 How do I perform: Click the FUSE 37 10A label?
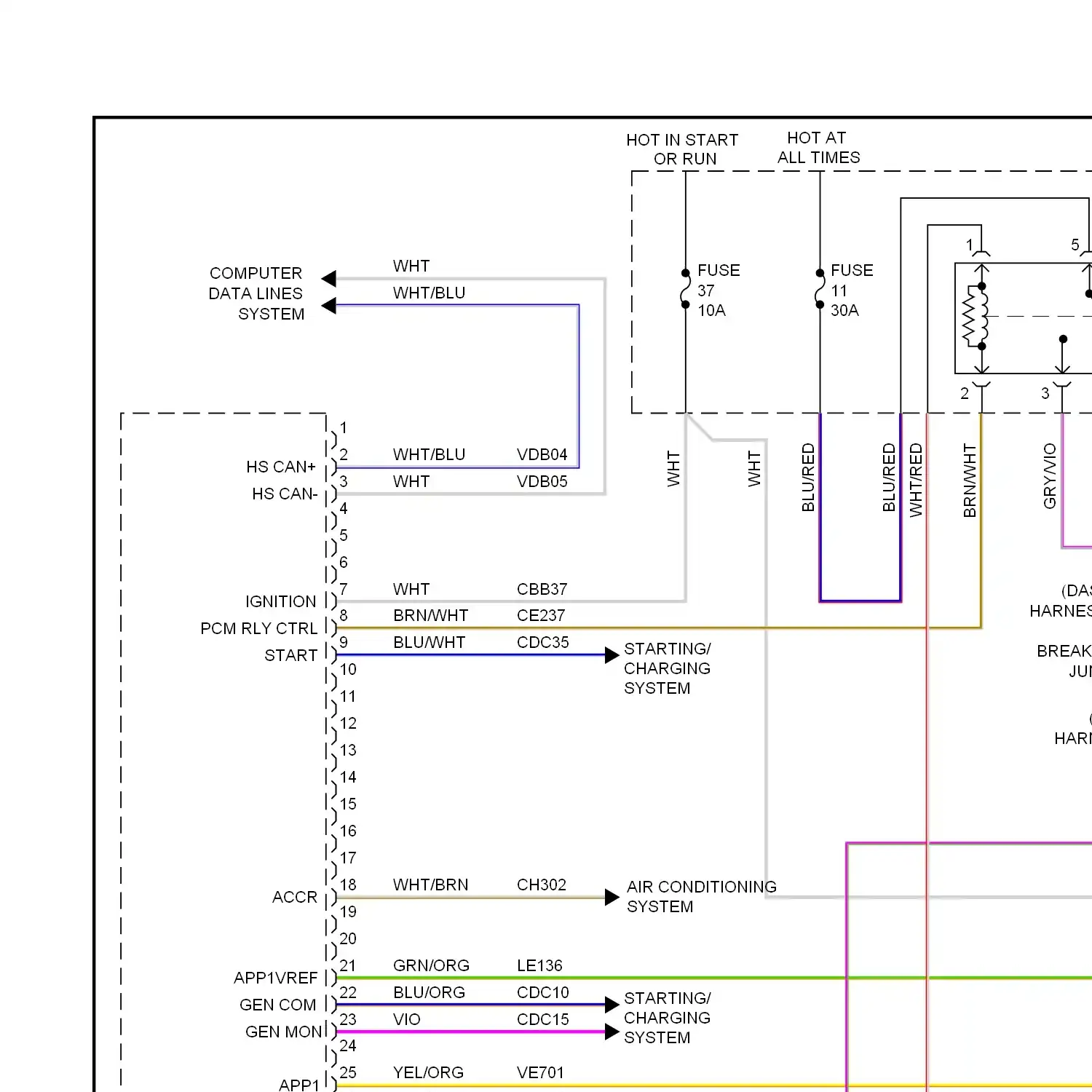click(718, 290)
